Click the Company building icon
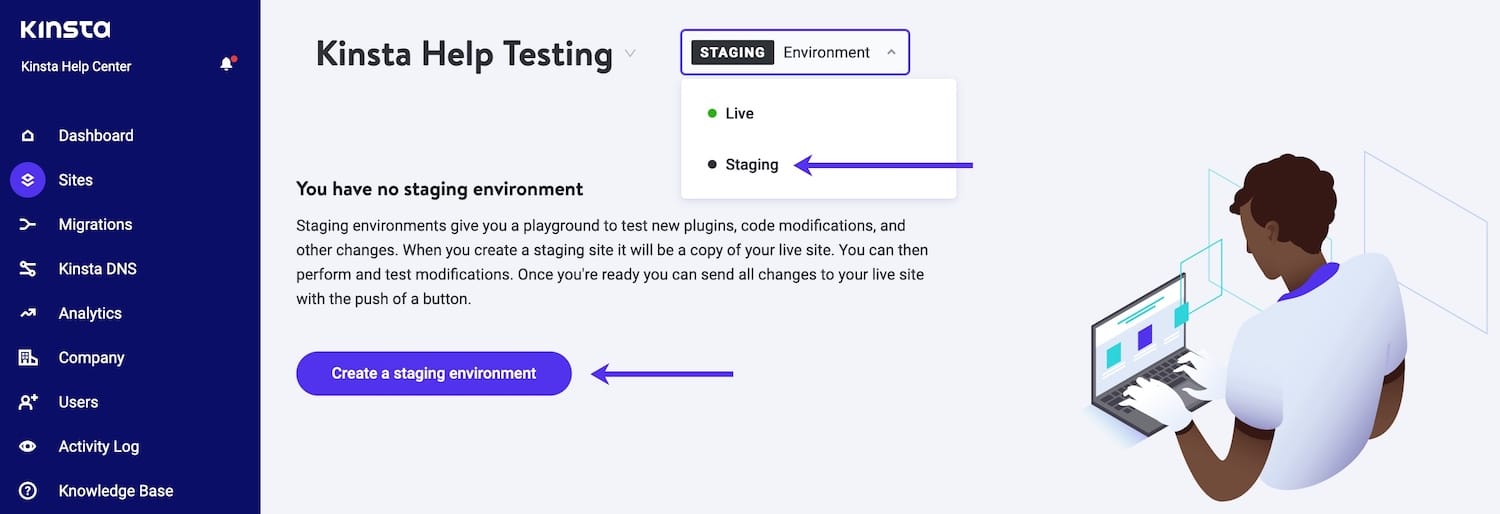This screenshot has width=1500, height=514. click(28, 358)
